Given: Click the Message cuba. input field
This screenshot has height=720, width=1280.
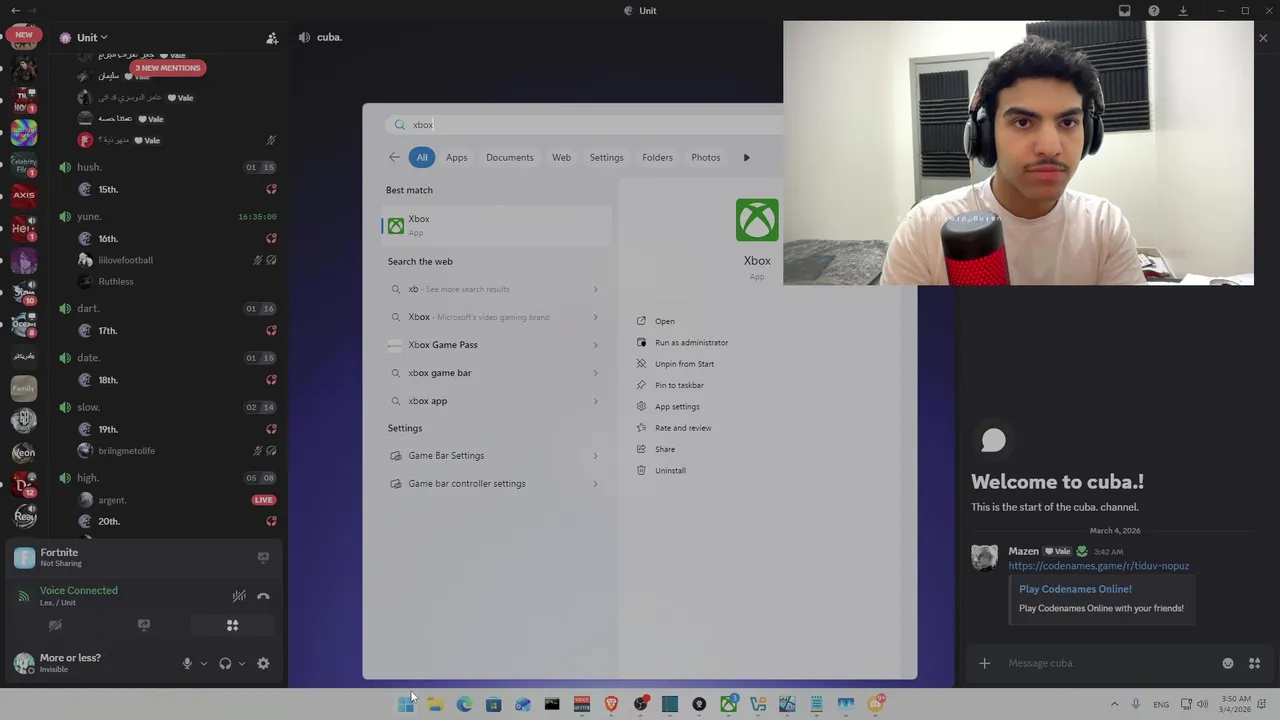Looking at the screenshot, I should [x=1110, y=663].
